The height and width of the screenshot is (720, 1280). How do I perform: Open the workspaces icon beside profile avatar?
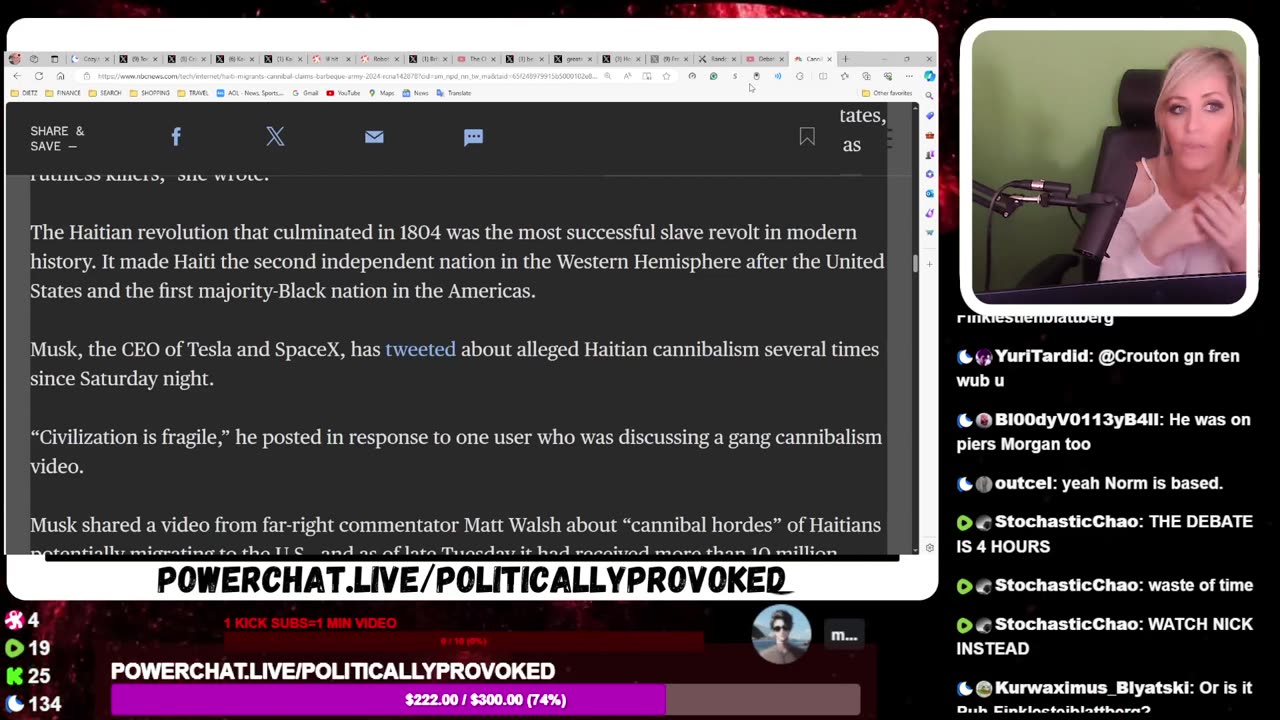coord(34,59)
